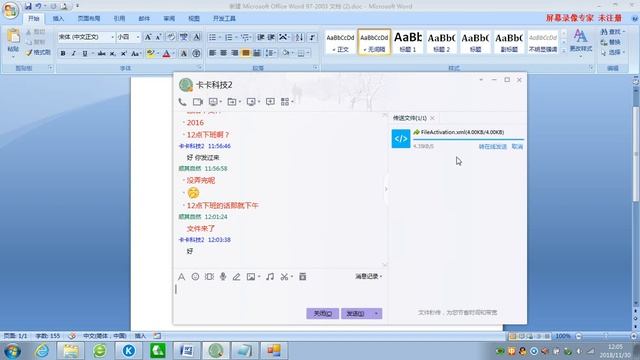This screenshot has width=640, height=360.
Task: Justify text in the Word ribbon
Action: 245,53
